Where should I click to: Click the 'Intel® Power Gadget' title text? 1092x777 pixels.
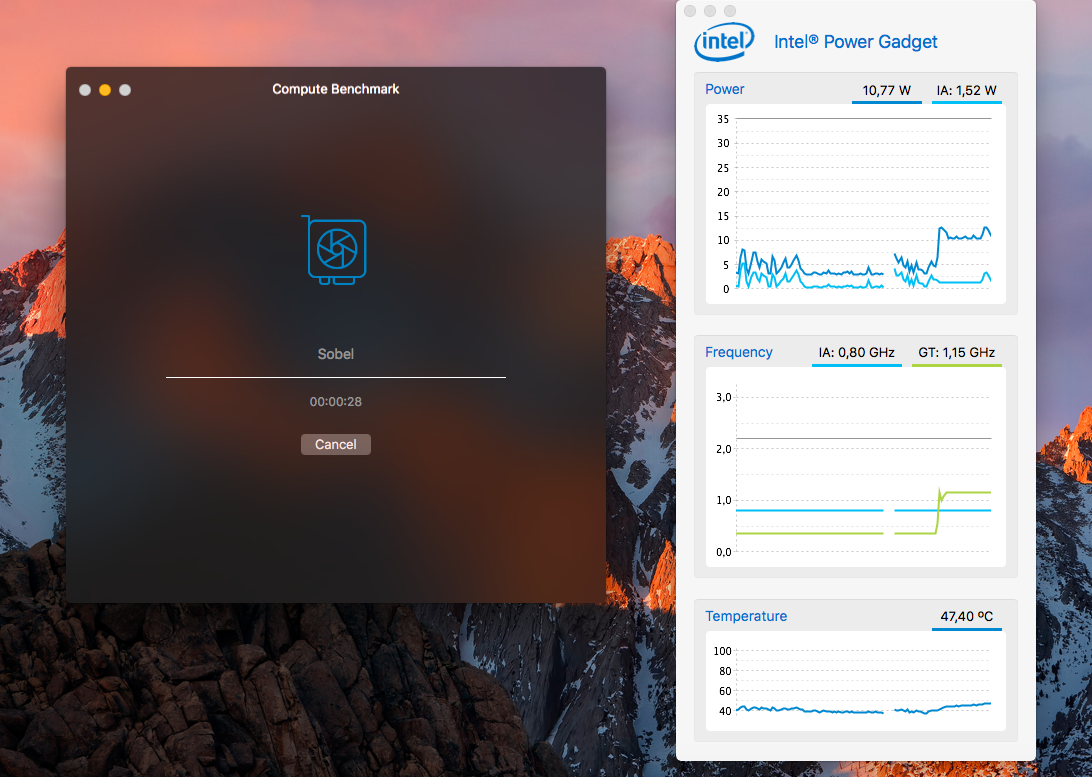[x=856, y=42]
